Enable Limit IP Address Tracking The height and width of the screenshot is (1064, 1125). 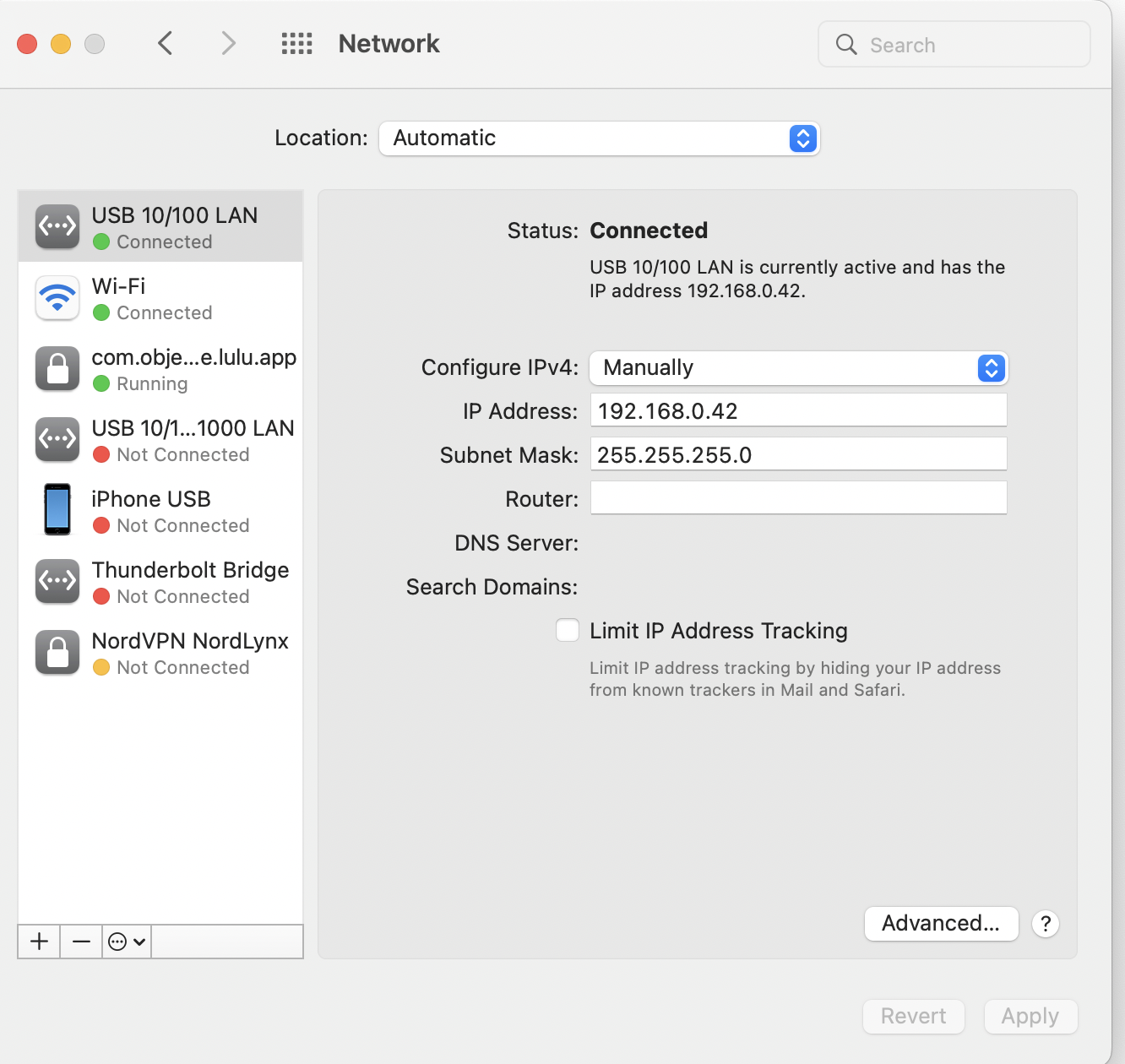point(567,630)
